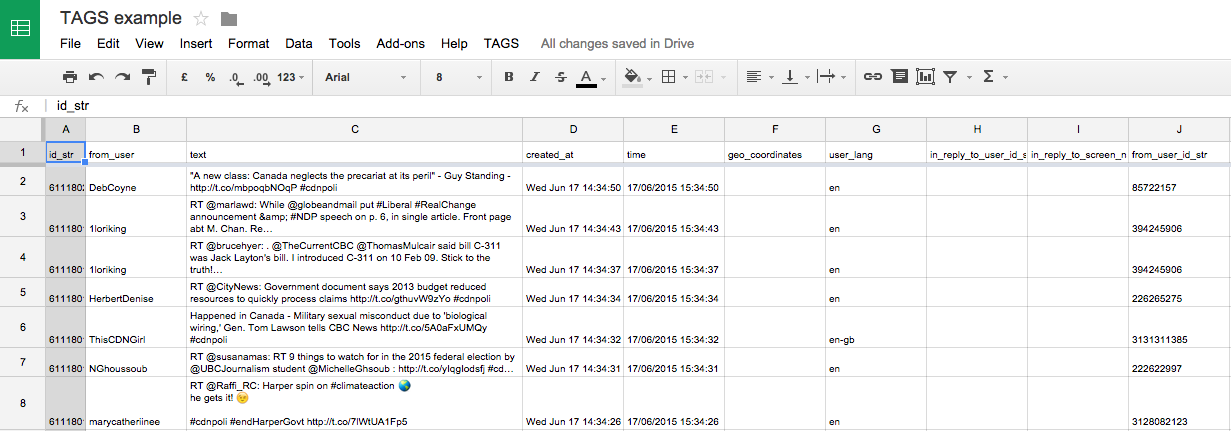Open the Arial font dropdown
Image resolution: width=1231 pixels, height=431 pixels.
tap(366, 76)
